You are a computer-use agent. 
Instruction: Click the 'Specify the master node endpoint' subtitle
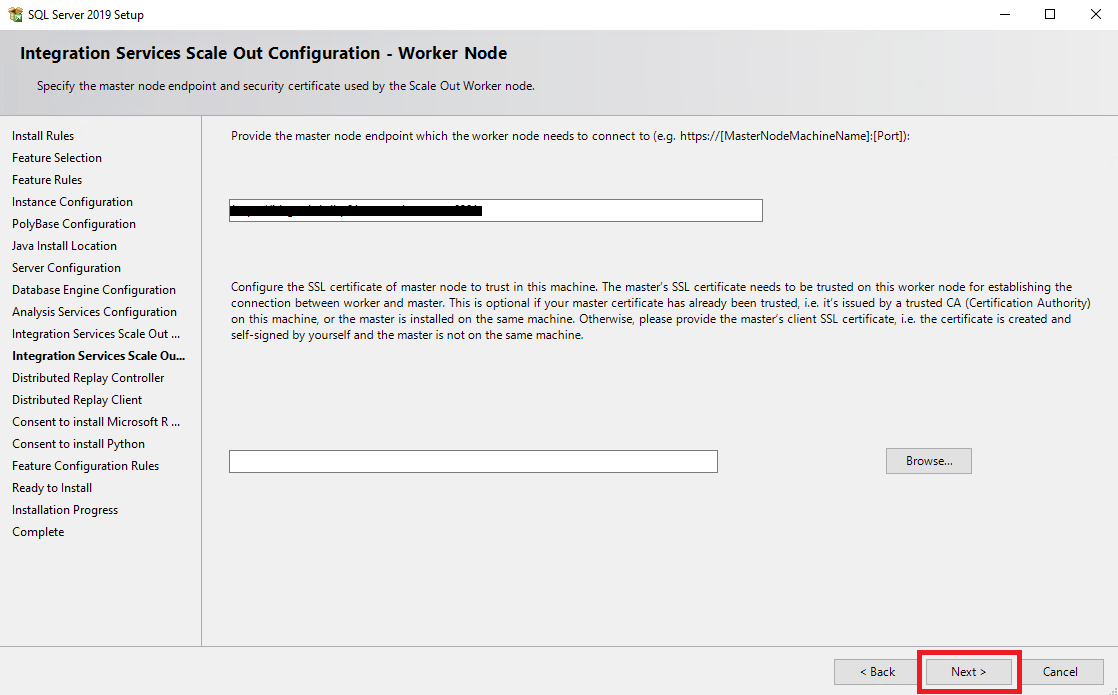285,86
